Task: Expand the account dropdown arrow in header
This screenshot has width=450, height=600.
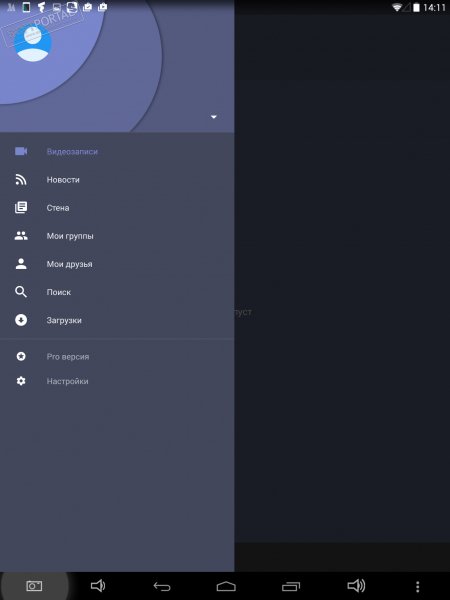Action: 214,117
